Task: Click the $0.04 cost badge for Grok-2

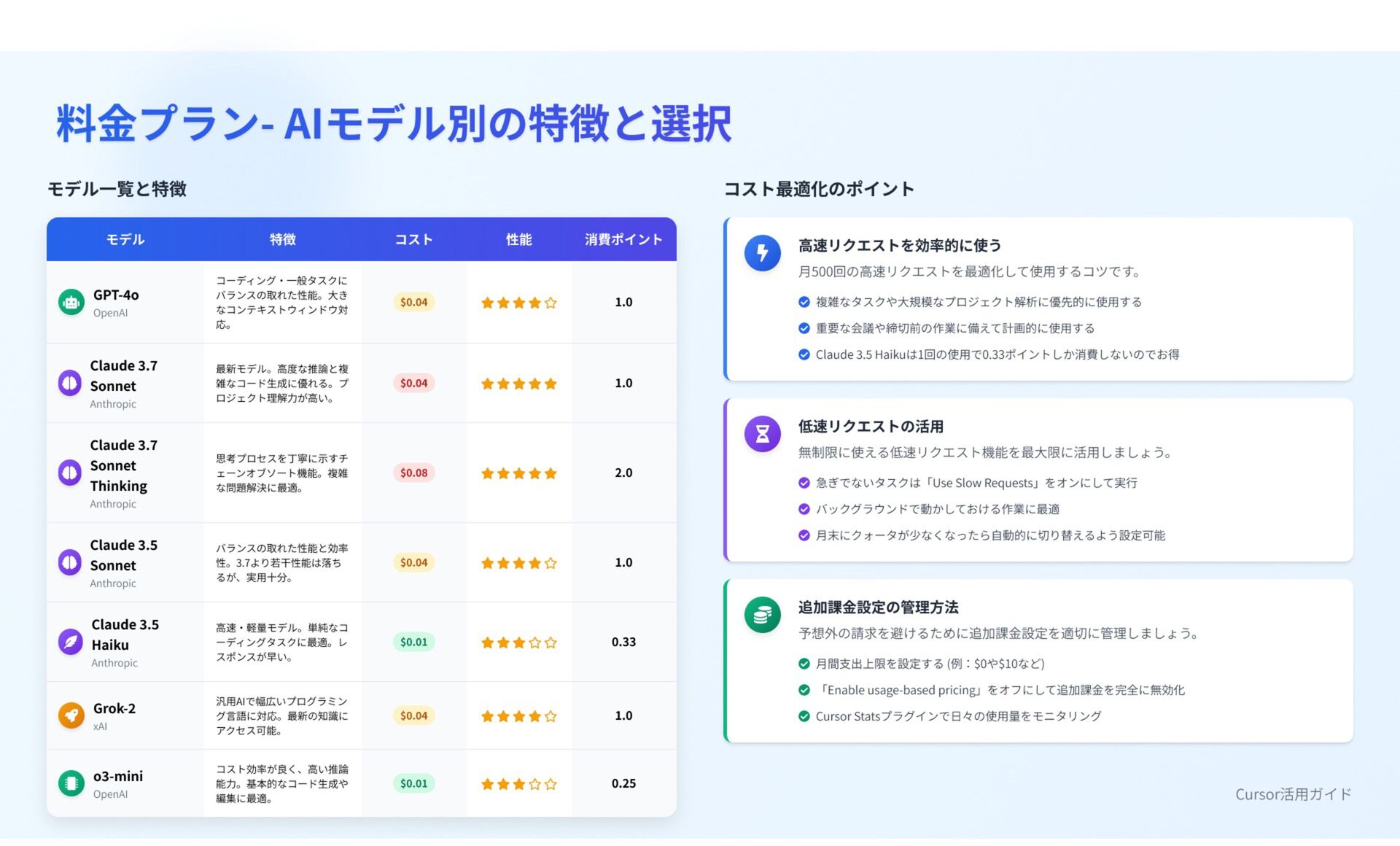Action: pyautogui.click(x=413, y=715)
